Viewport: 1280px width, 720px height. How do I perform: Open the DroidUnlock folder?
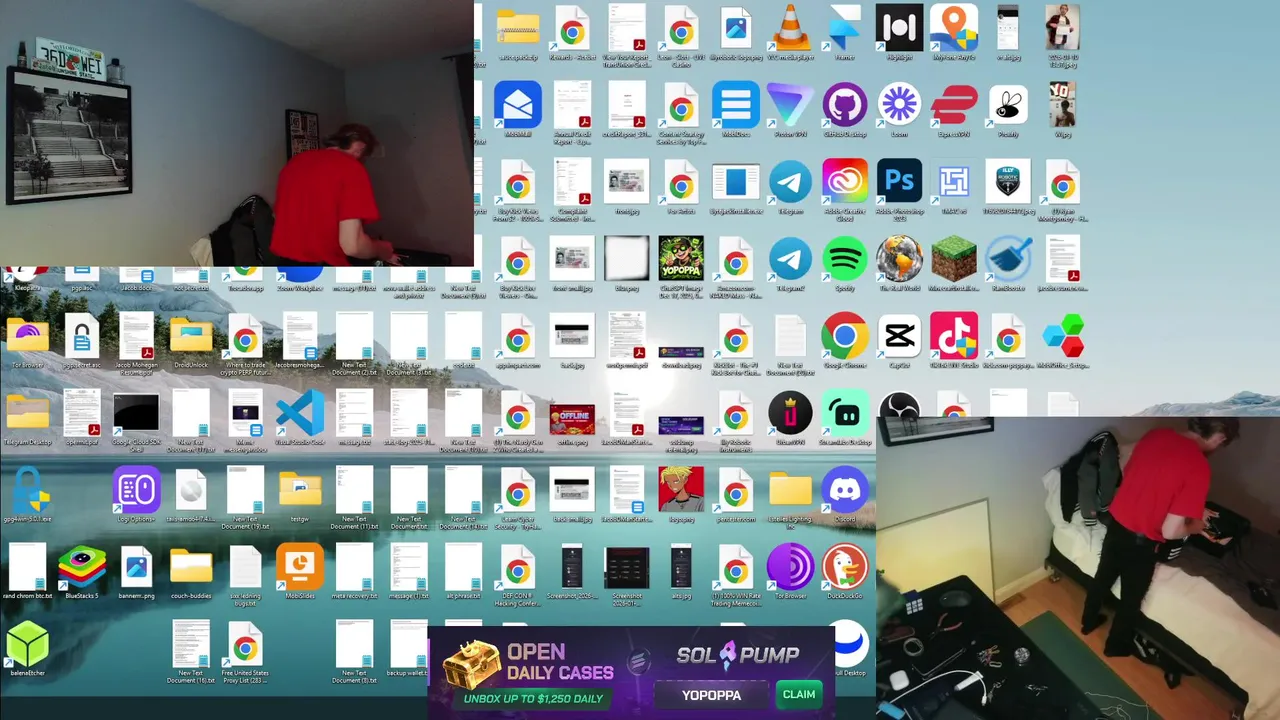click(x=191, y=337)
